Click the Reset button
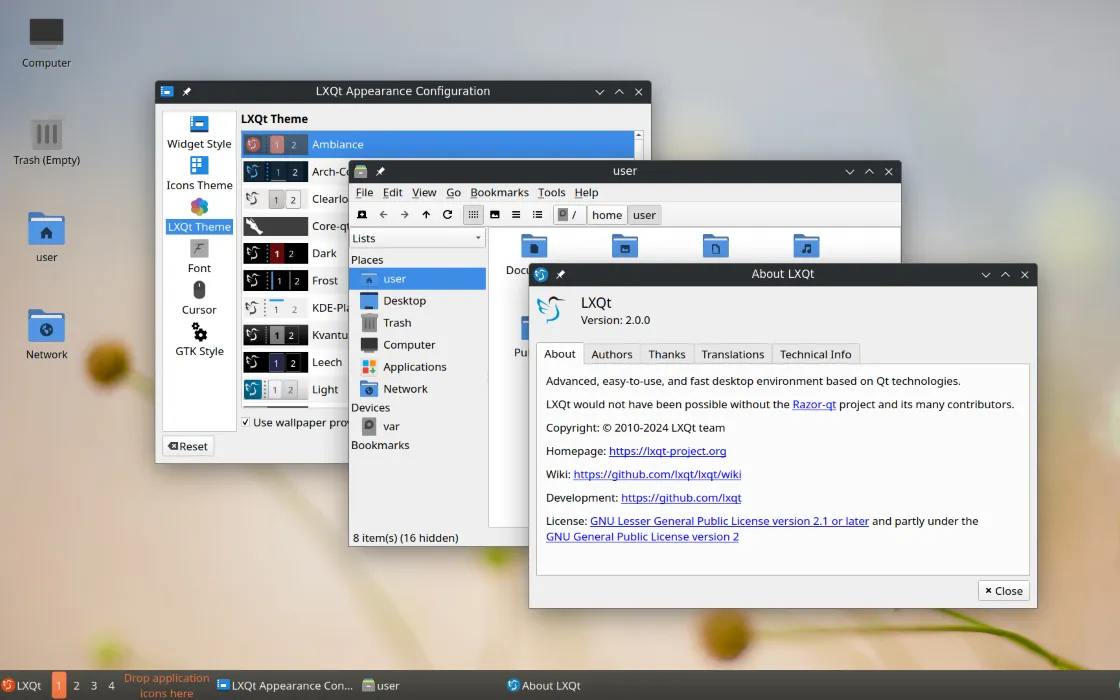The width and height of the screenshot is (1120, 700). pyautogui.click(x=188, y=446)
